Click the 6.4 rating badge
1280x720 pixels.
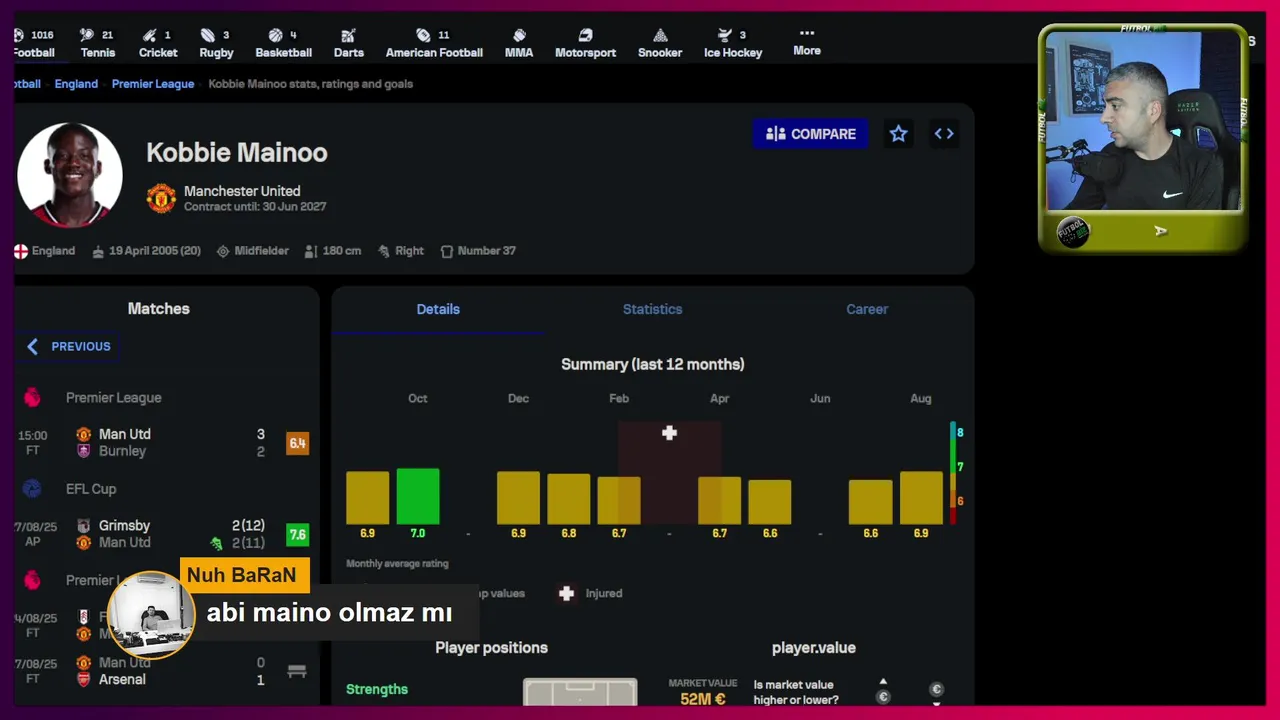pyautogui.click(x=297, y=443)
